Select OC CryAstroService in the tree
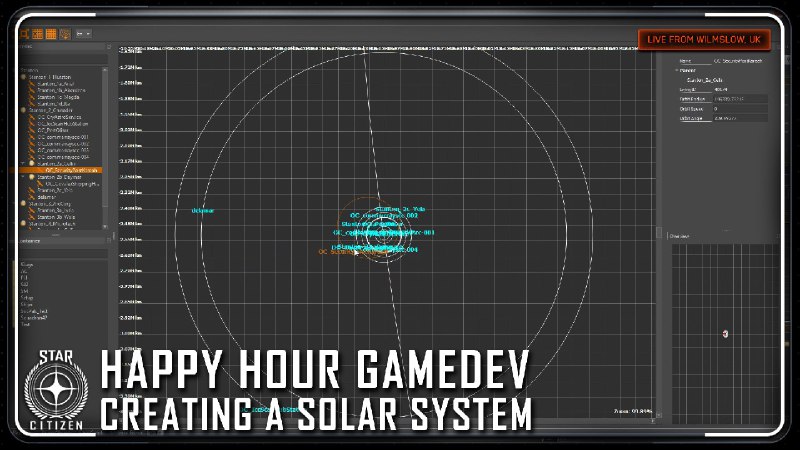The width and height of the screenshot is (800, 450). click(60, 117)
